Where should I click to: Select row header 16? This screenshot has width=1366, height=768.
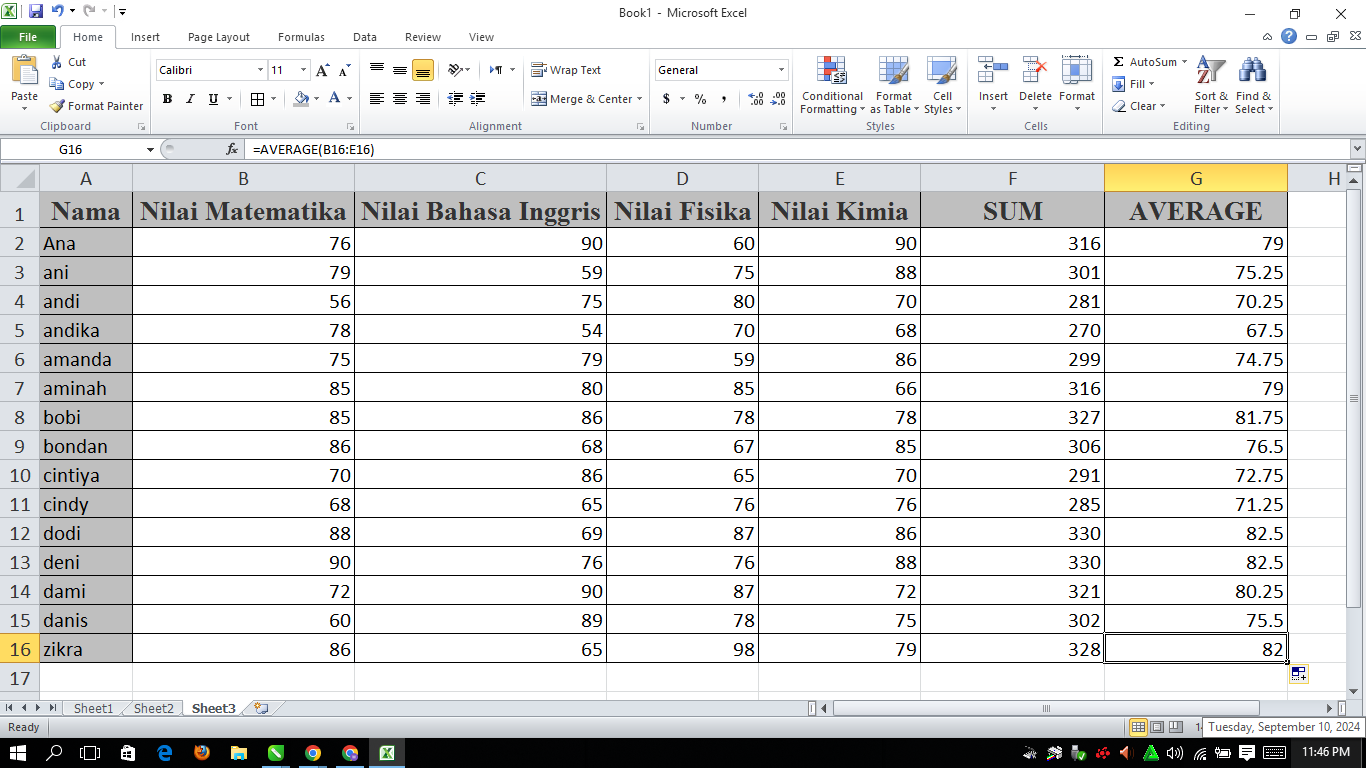[19, 649]
